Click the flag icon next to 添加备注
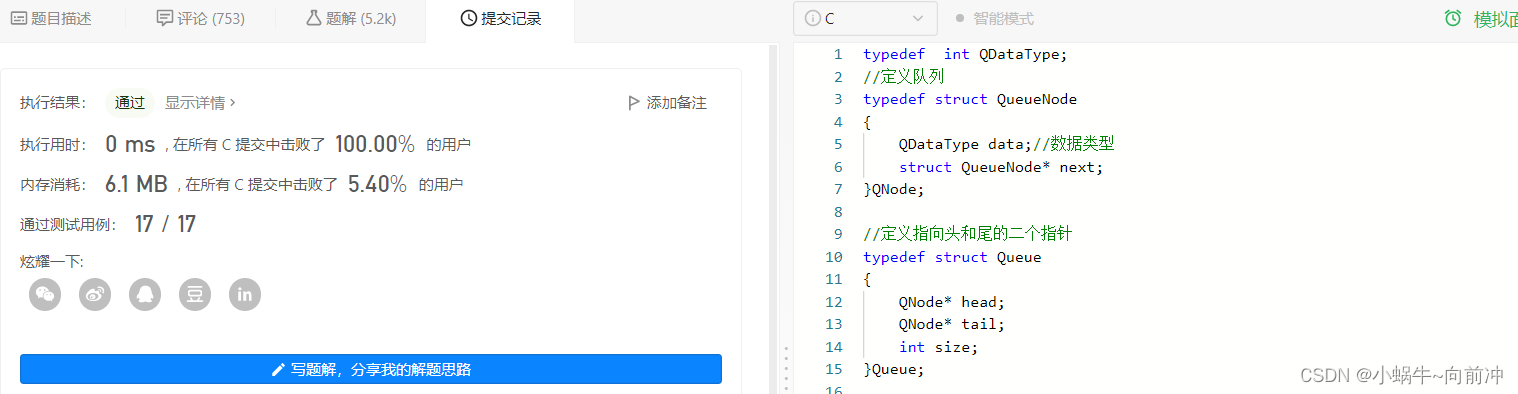 (633, 102)
